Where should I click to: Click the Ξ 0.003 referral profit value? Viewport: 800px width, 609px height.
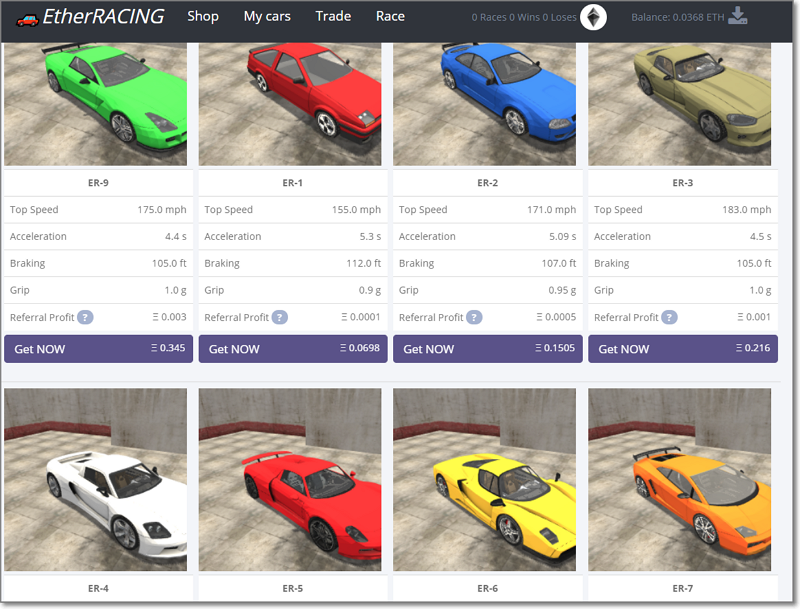[169, 317]
